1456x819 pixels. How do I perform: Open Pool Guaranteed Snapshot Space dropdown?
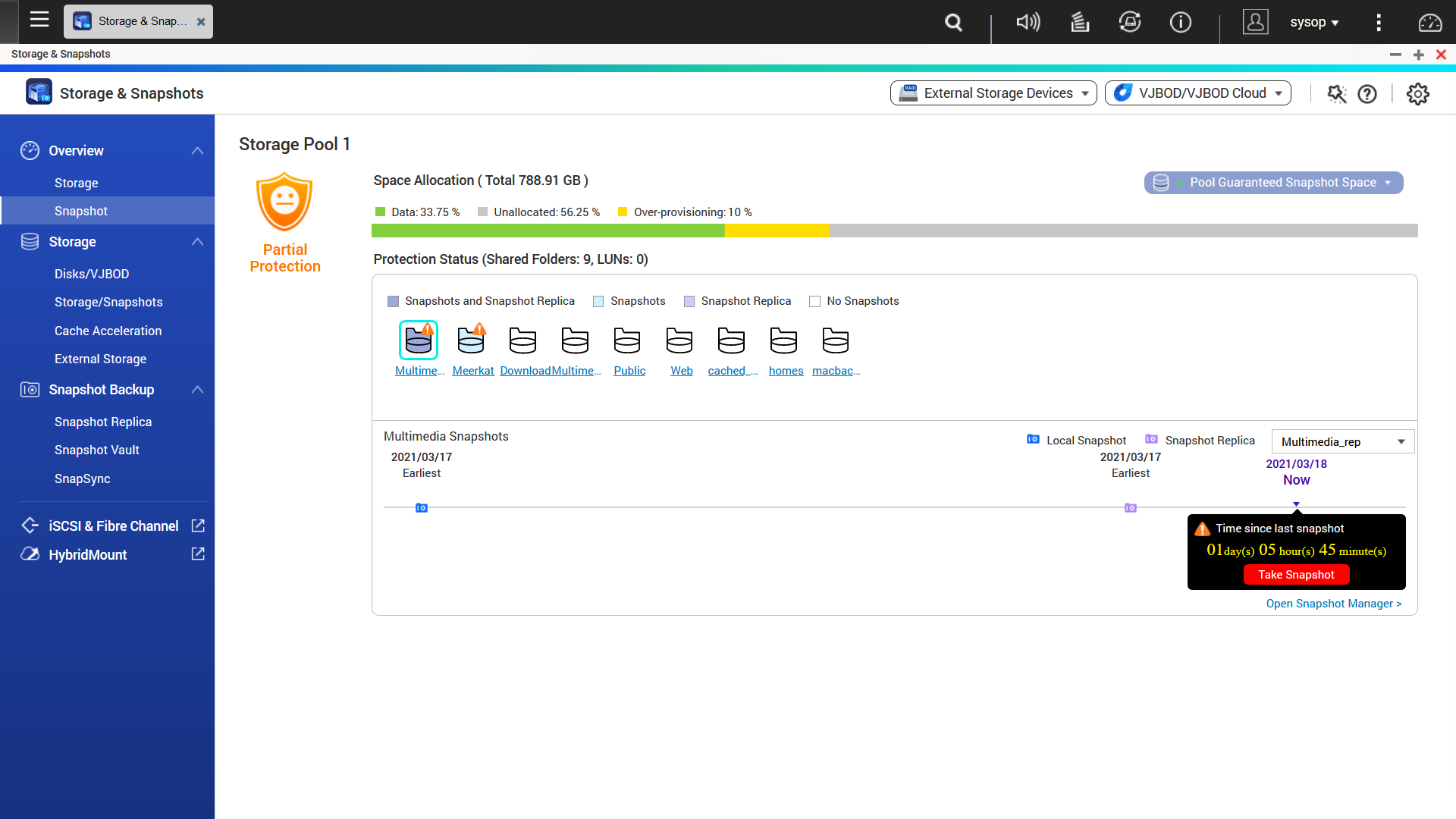pos(1273,183)
